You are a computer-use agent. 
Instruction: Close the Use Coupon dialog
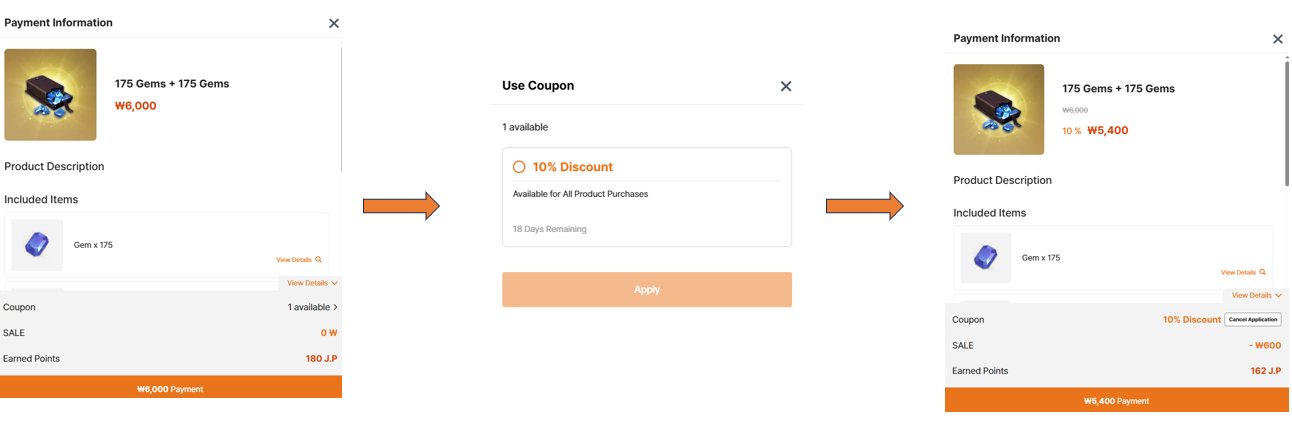click(x=786, y=86)
